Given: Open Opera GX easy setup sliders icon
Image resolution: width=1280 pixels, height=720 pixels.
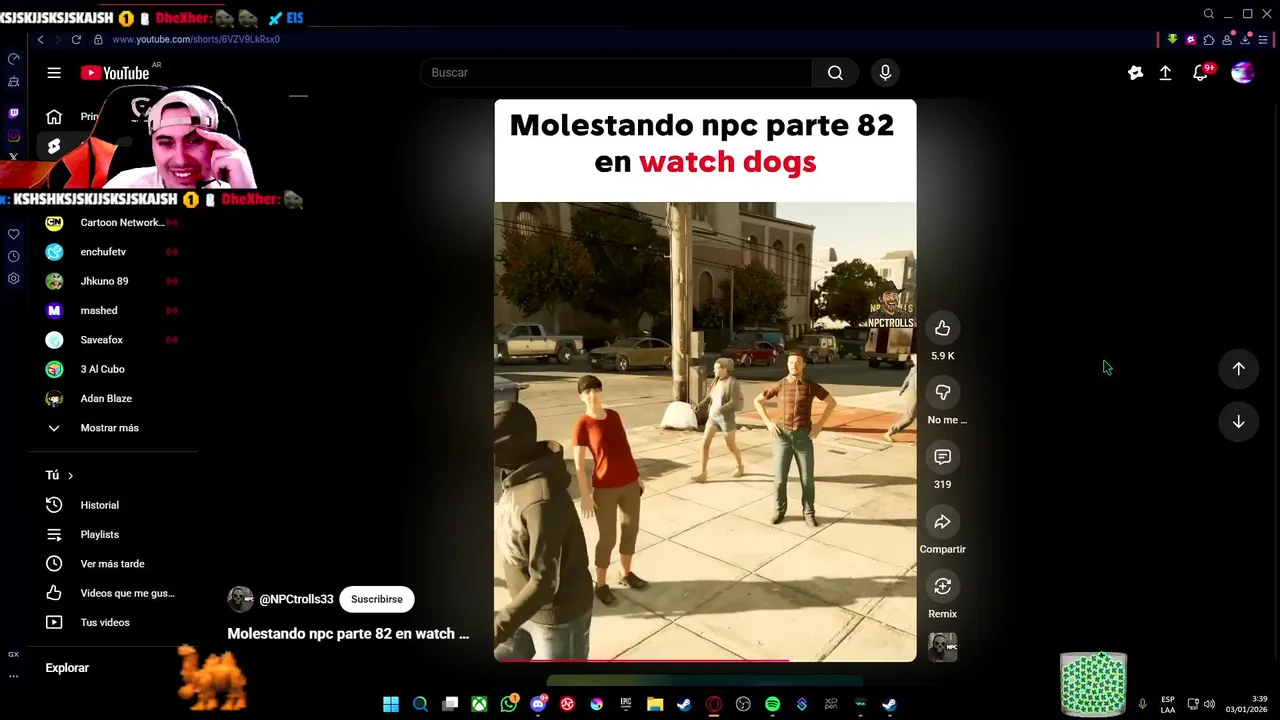Looking at the screenshot, I should pyautogui.click(x=1263, y=40).
